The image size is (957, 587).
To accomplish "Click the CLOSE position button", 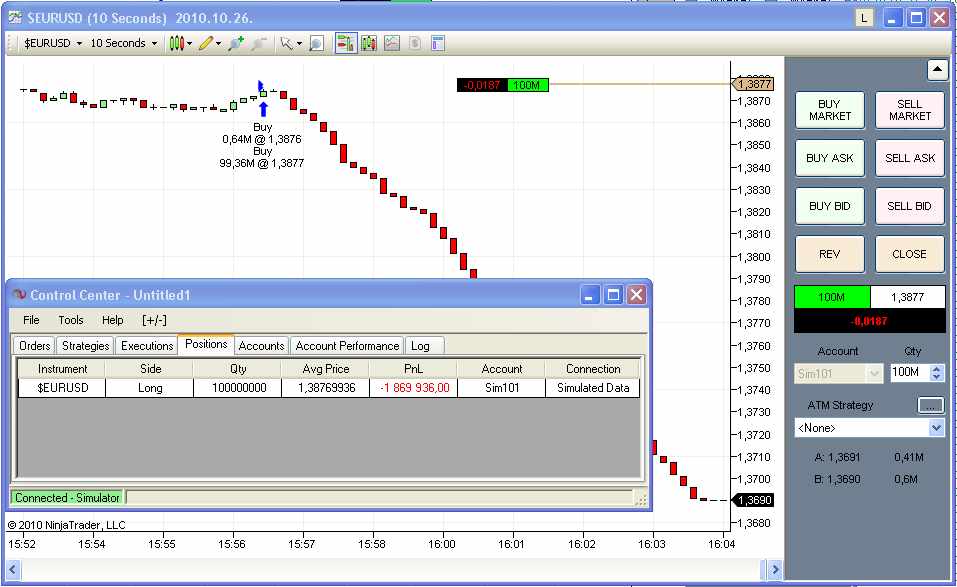I will coord(909,254).
